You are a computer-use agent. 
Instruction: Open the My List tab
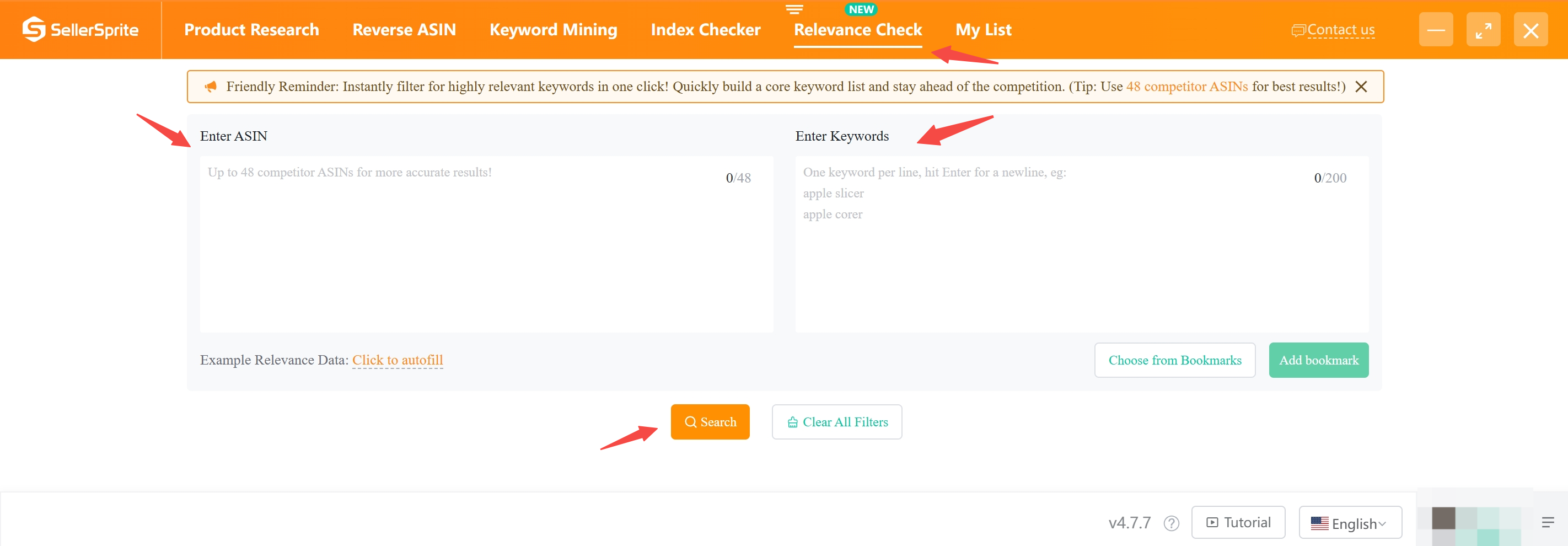tap(983, 30)
